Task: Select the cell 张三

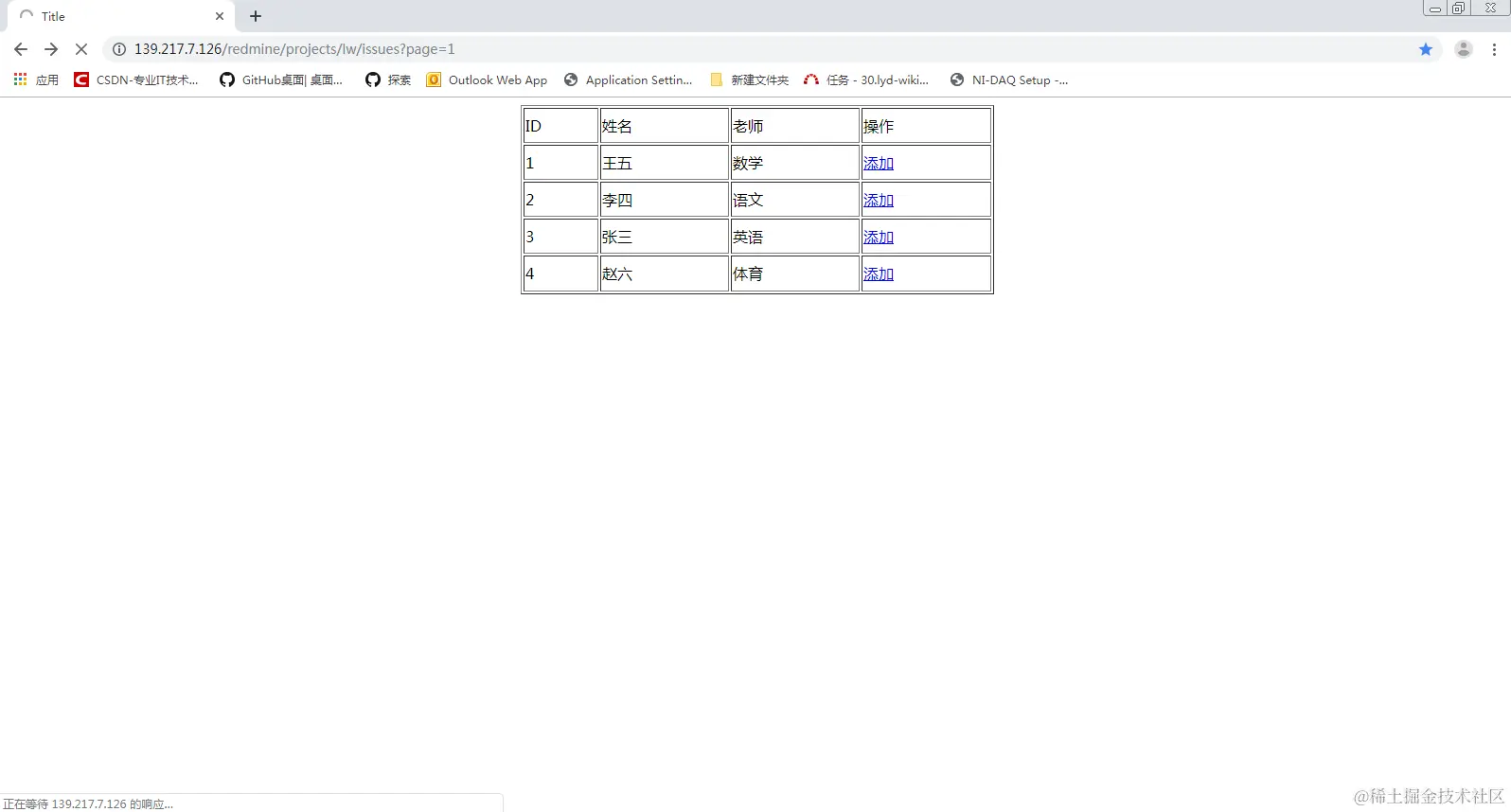Action: click(x=664, y=237)
